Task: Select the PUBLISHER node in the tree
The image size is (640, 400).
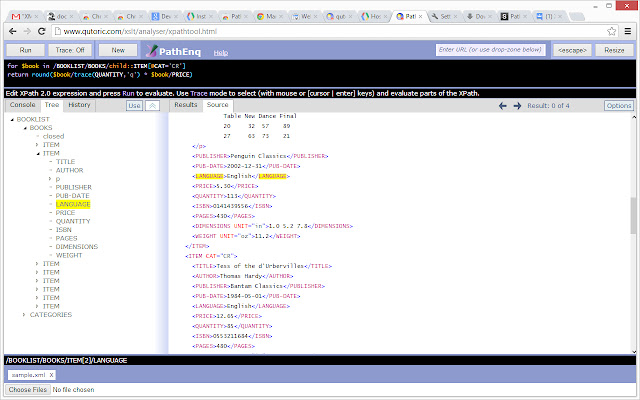Action: tap(74, 187)
